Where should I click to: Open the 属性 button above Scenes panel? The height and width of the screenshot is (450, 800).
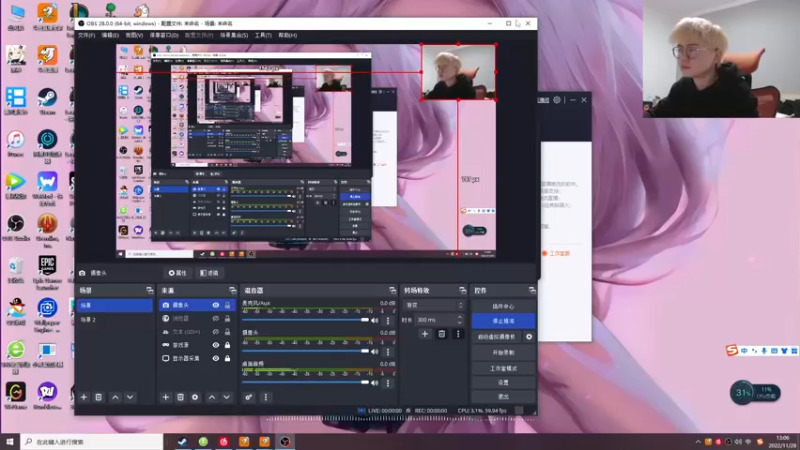[x=178, y=273]
